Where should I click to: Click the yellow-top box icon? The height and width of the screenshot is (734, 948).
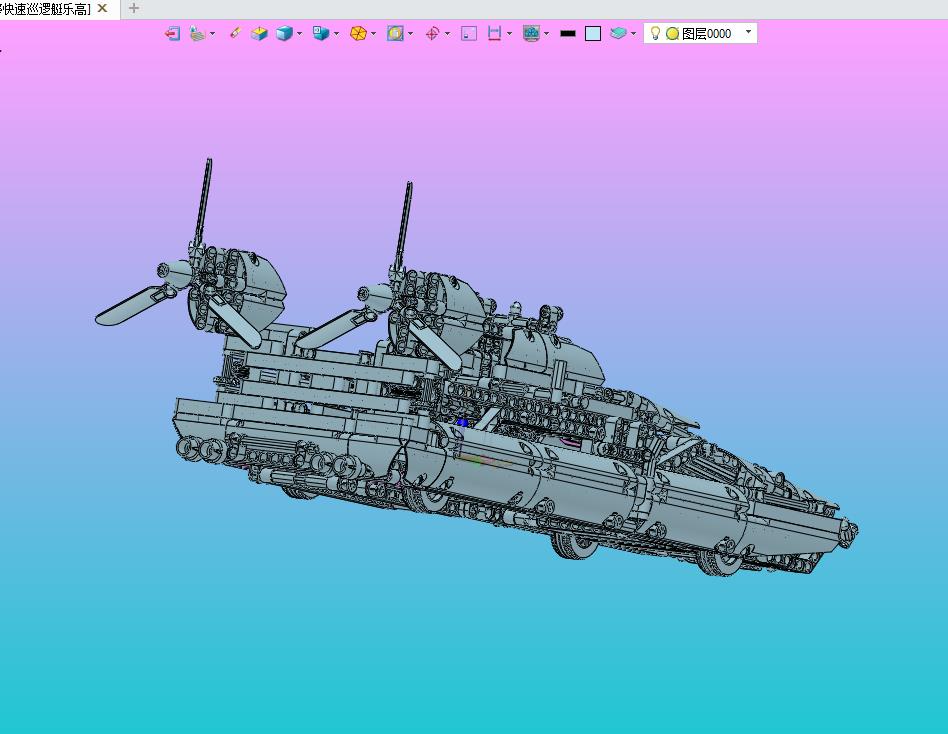(x=259, y=34)
